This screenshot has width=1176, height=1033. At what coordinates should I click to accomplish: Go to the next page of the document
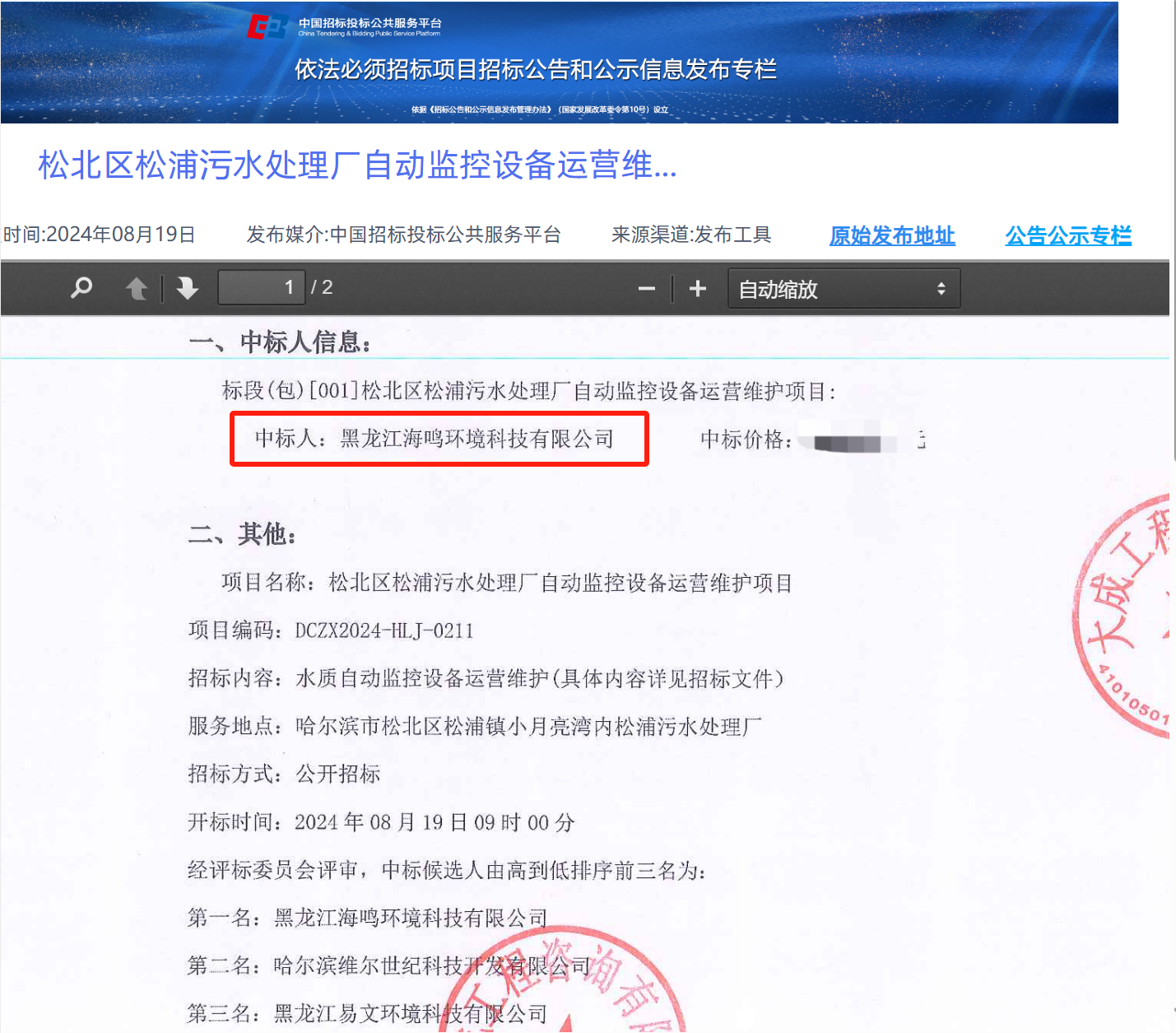tap(188, 287)
